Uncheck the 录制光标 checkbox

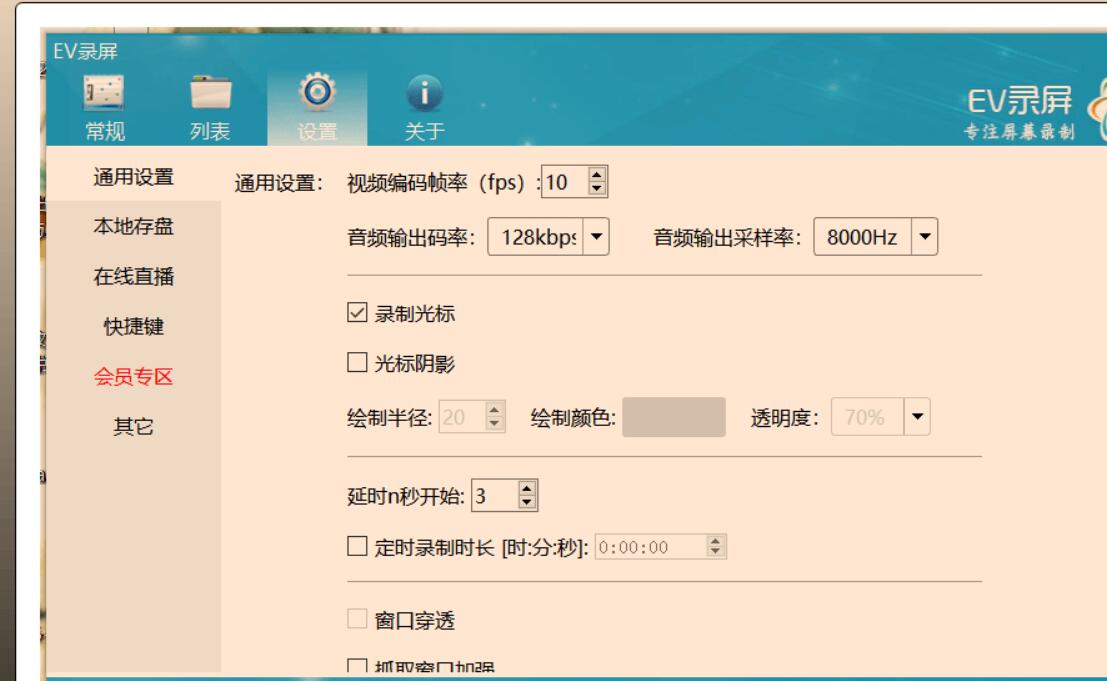pyautogui.click(x=357, y=313)
